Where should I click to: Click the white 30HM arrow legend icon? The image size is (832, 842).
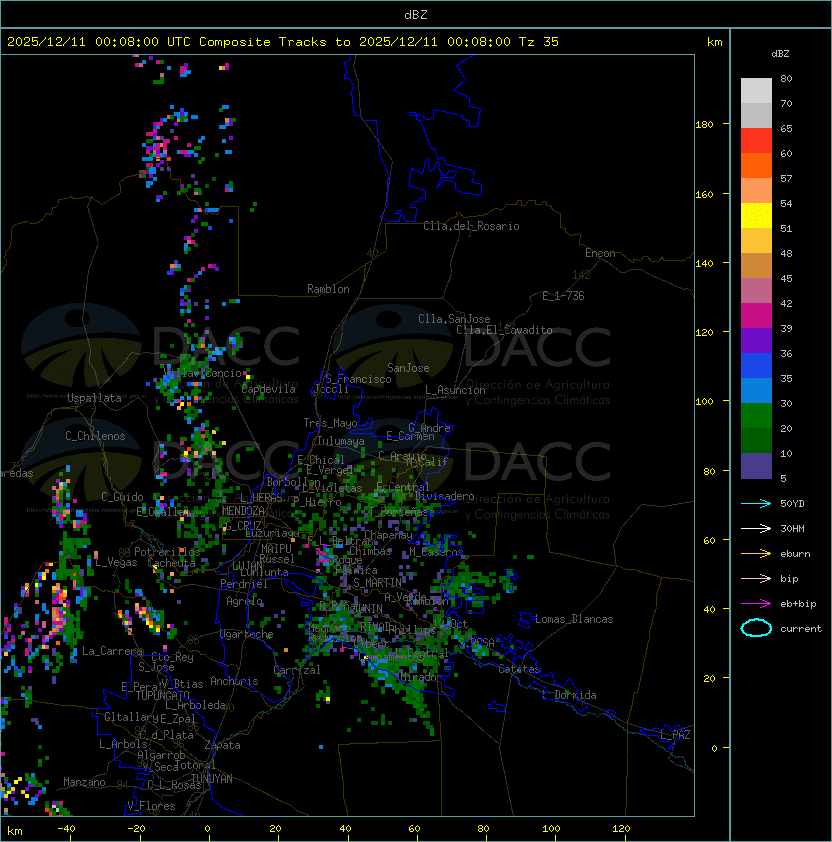point(756,528)
